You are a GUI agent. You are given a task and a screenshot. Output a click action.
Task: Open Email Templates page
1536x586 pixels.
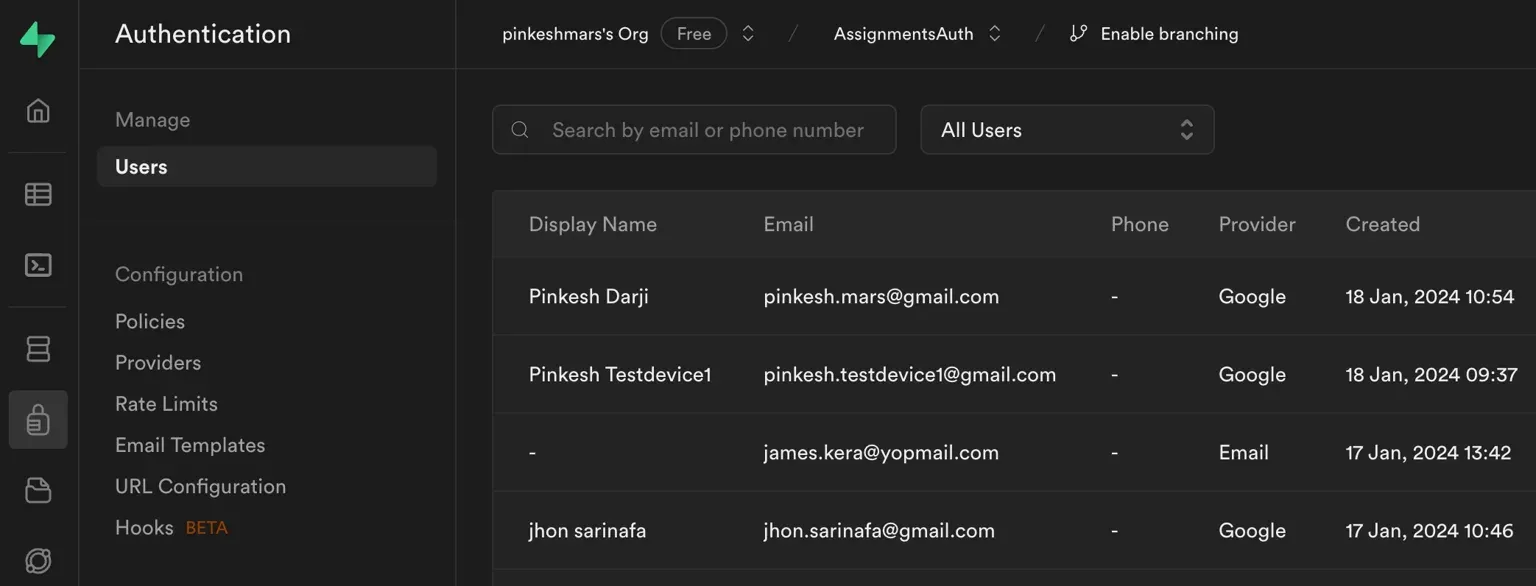pyautogui.click(x=190, y=445)
